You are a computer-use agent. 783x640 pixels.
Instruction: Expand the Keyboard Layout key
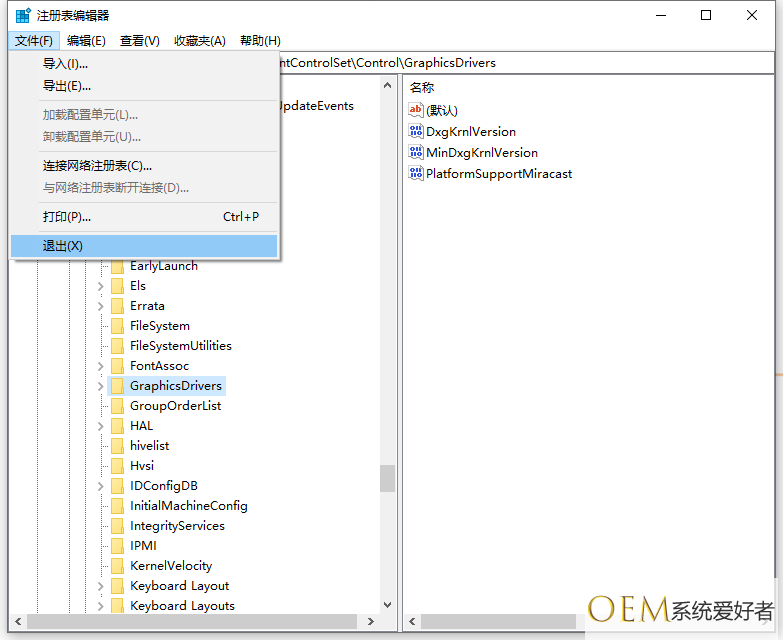(x=100, y=586)
